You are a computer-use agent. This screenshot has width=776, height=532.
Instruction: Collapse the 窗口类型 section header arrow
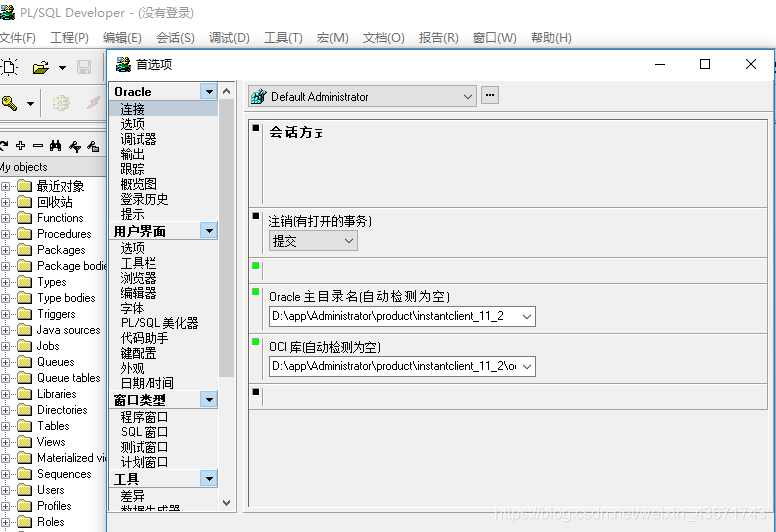click(x=209, y=399)
